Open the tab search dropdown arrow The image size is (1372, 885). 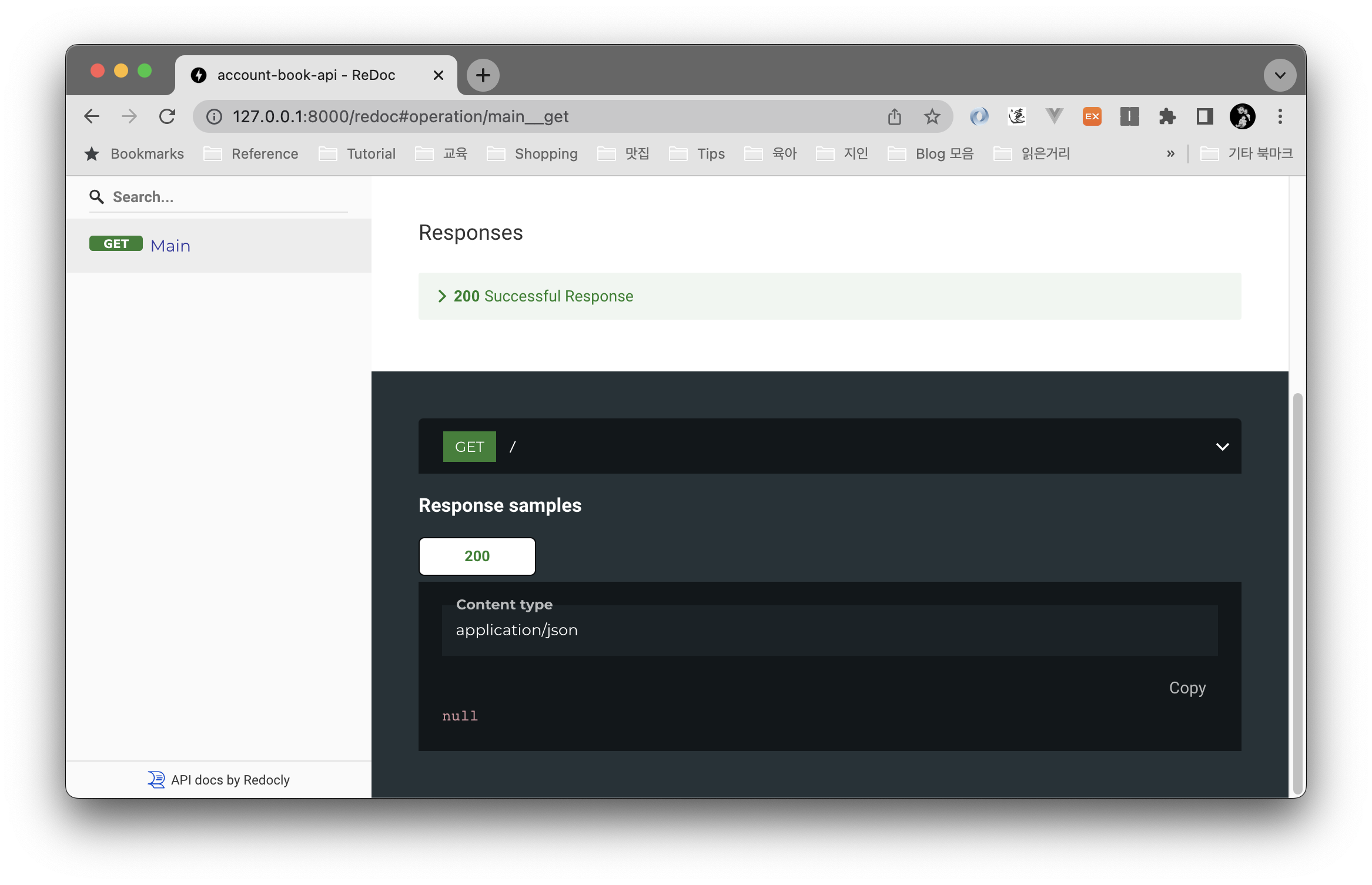1280,75
